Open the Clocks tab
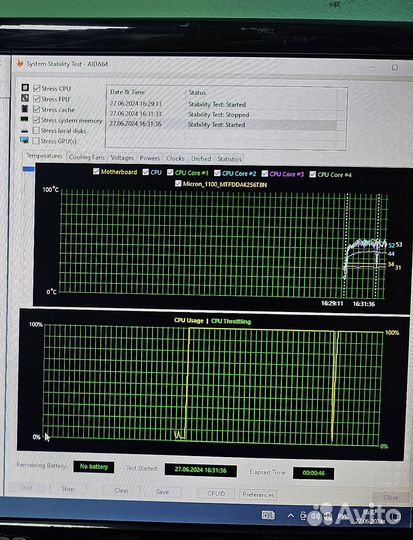Screen dimensions: 413x540 pos(175,158)
